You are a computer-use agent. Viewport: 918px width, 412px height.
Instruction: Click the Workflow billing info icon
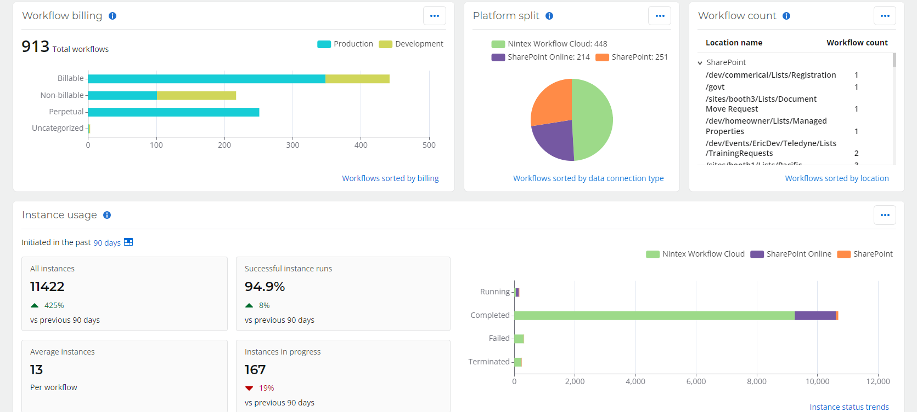(x=112, y=16)
